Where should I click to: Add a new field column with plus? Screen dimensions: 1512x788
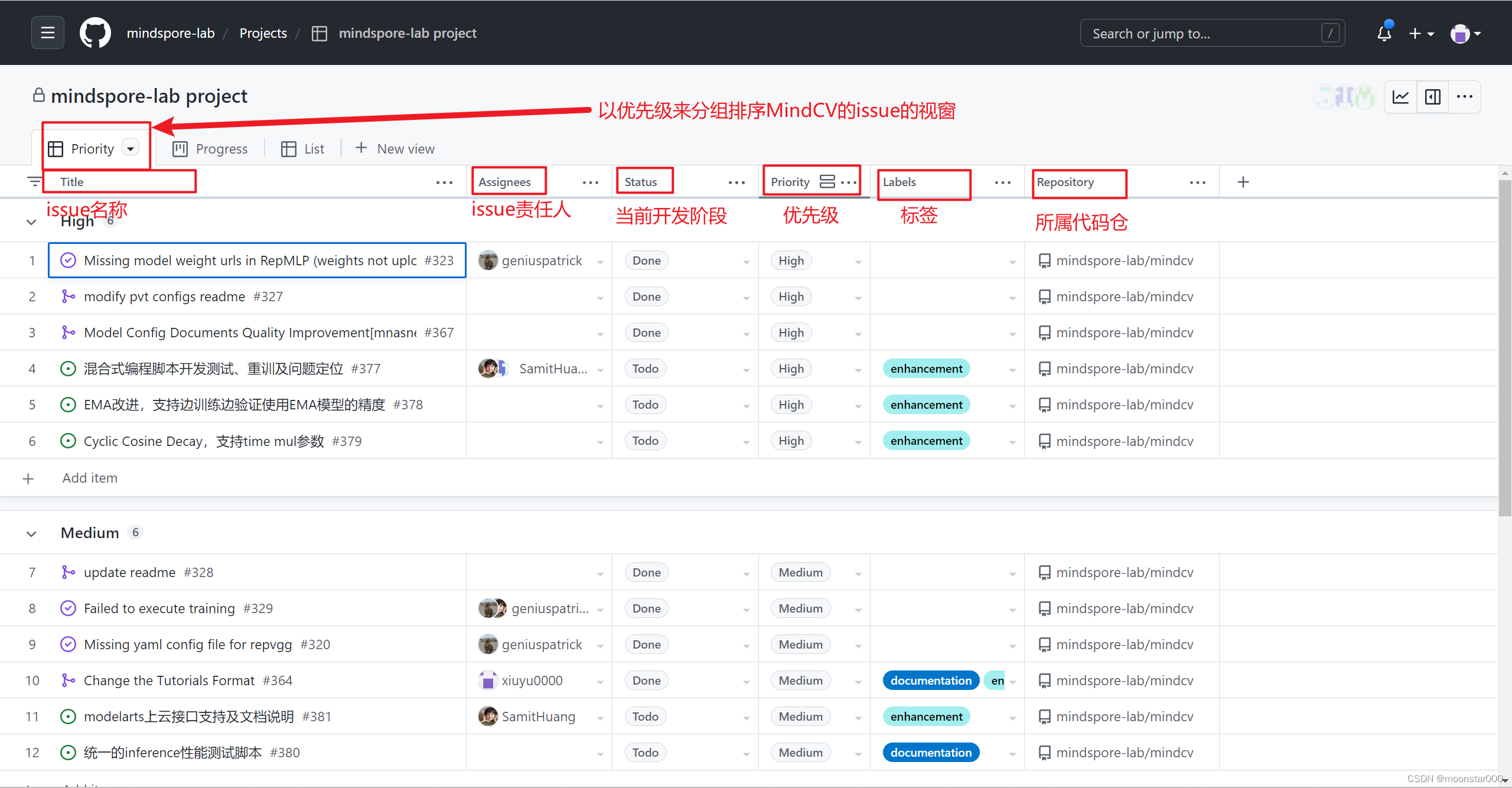tap(1243, 182)
